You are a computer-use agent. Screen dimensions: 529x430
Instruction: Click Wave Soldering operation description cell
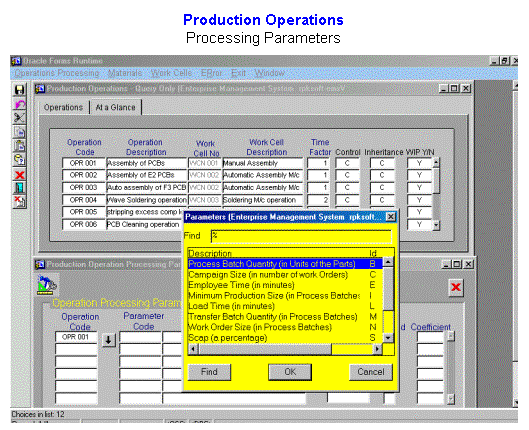pyautogui.click(x=146, y=200)
